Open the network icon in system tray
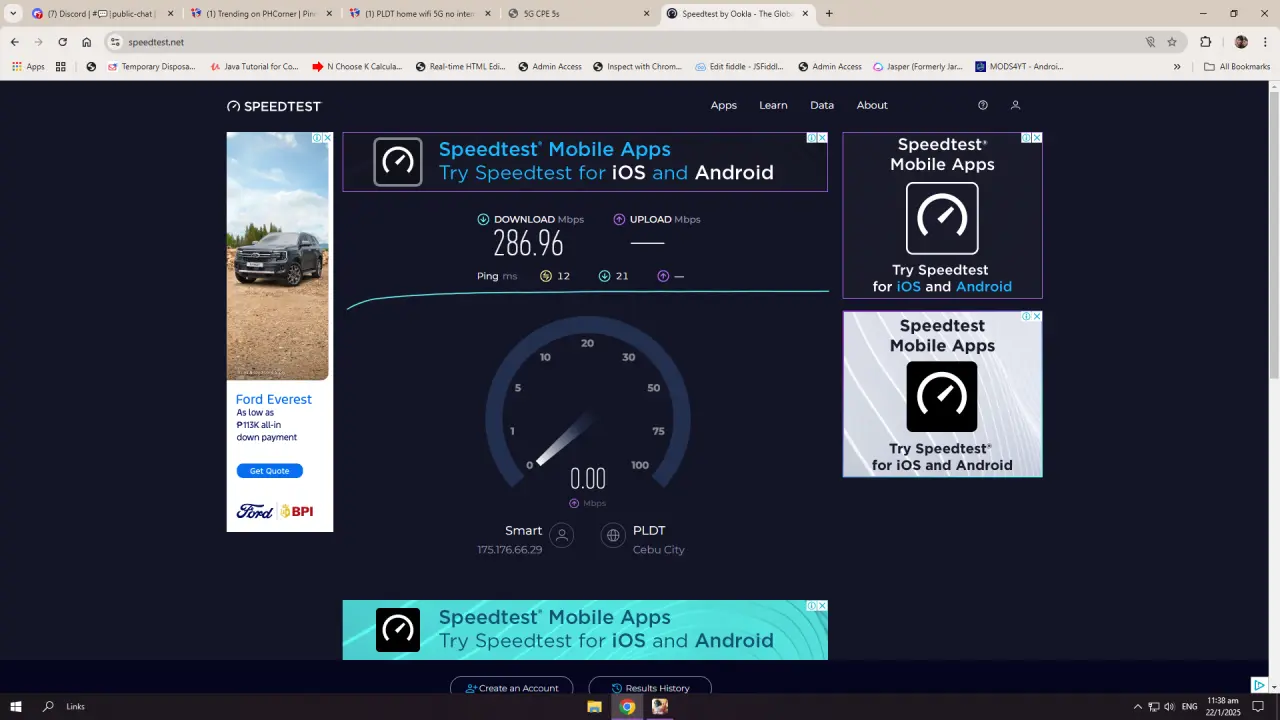Screen dimensions: 1280x720 [1153, 707]
